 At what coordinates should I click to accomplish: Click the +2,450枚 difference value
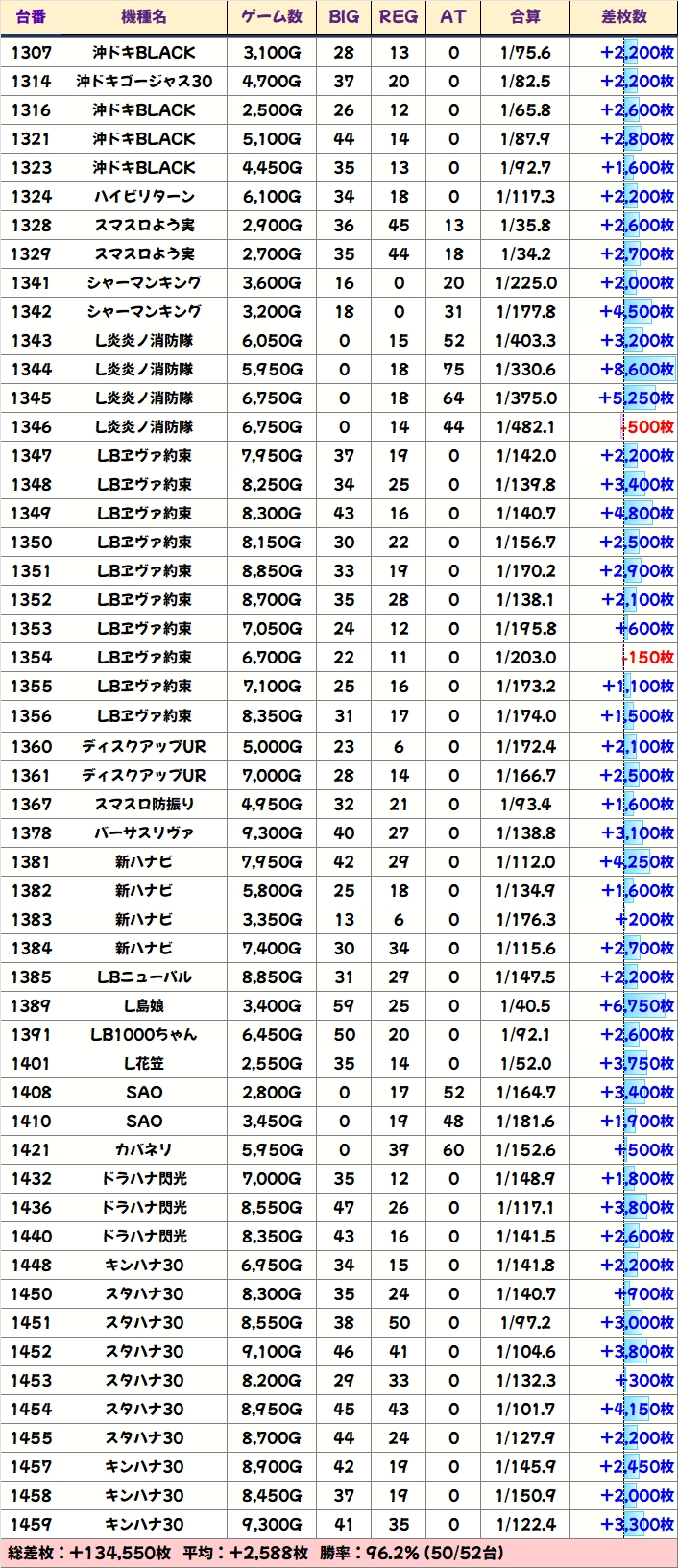click(x=637, y=1466)
